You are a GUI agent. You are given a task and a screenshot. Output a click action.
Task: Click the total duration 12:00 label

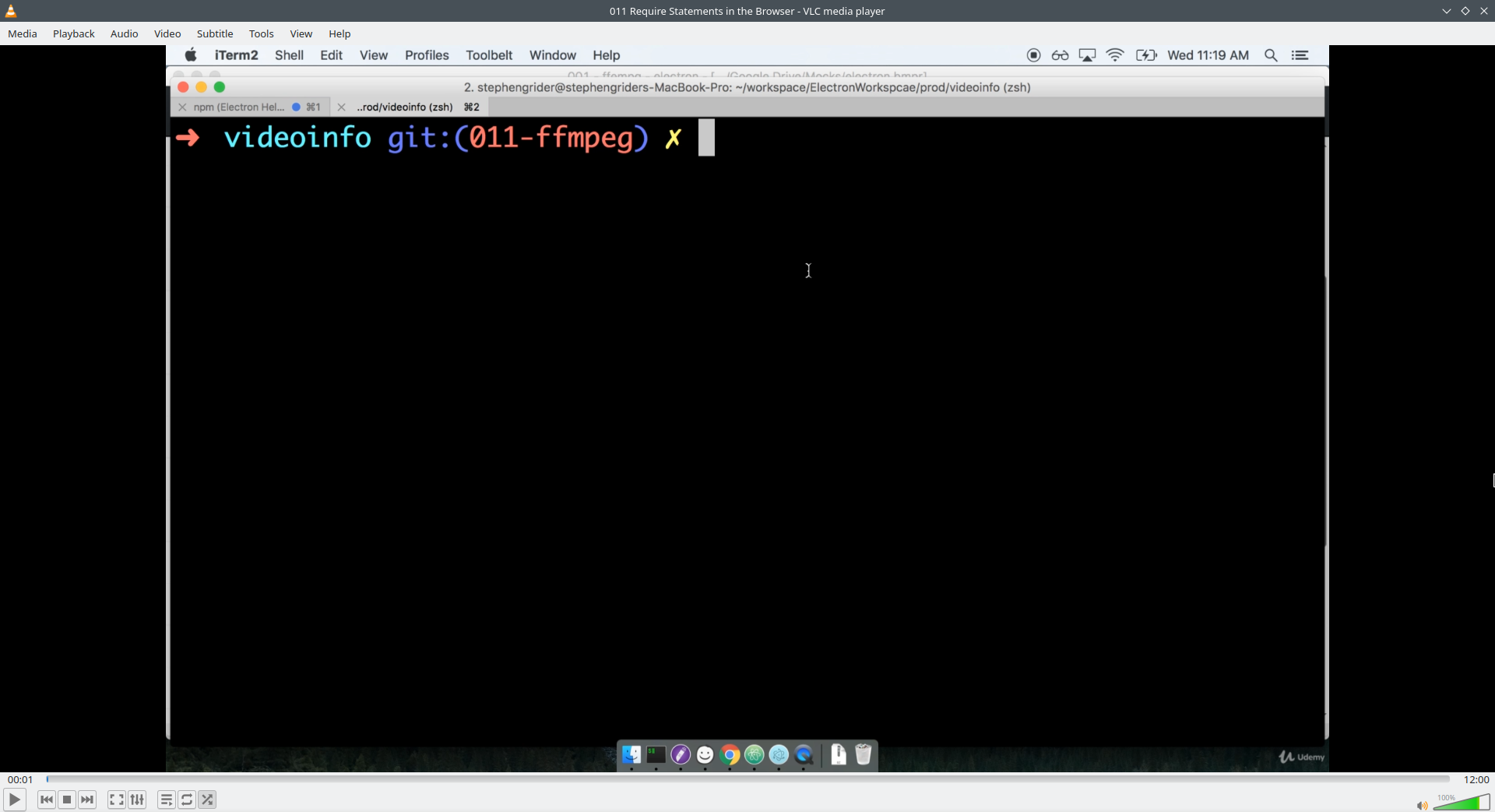(x=1476, y=779)
